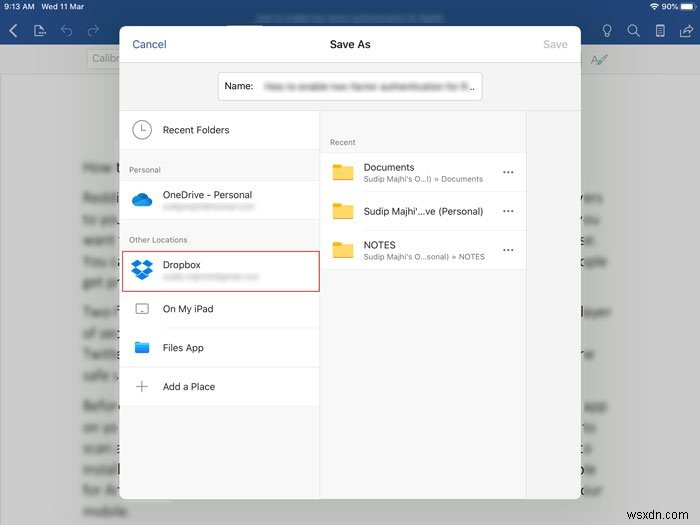Click the Wi-Fi status icon

(x=654, y=6)
